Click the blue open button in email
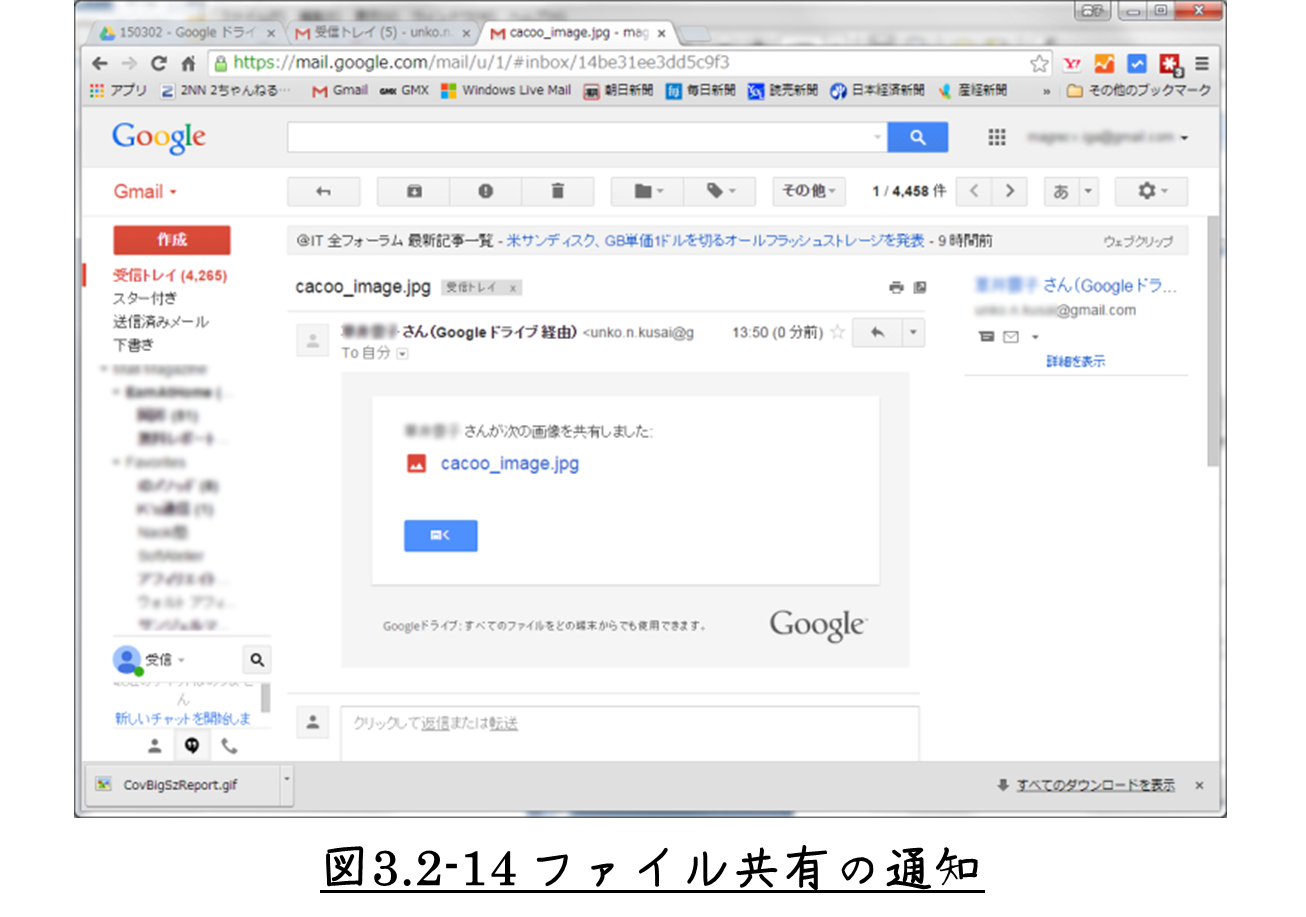The width and height of the screenshot is (1306, 917). click(440, 536)
